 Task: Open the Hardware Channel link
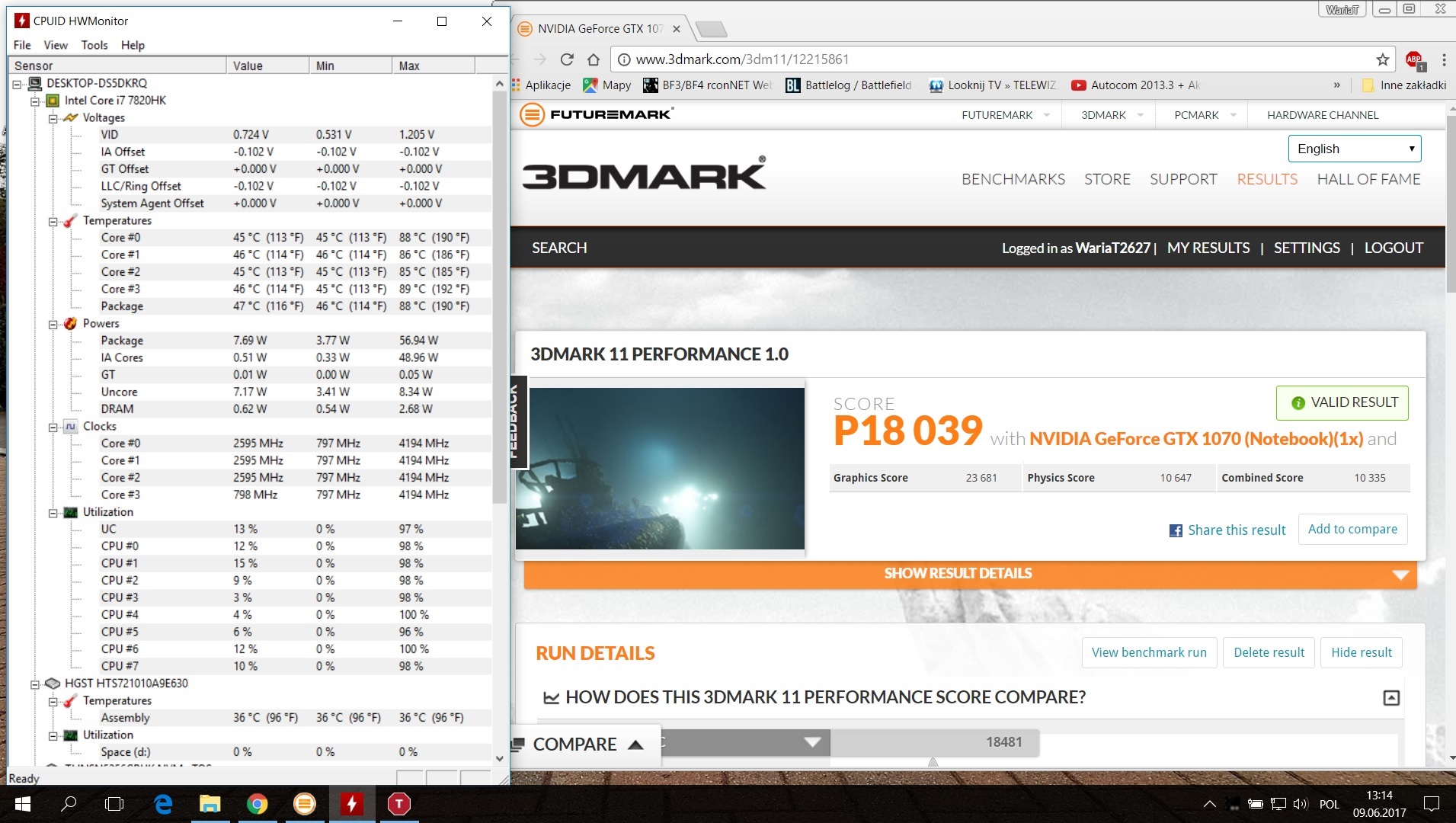1323,115
